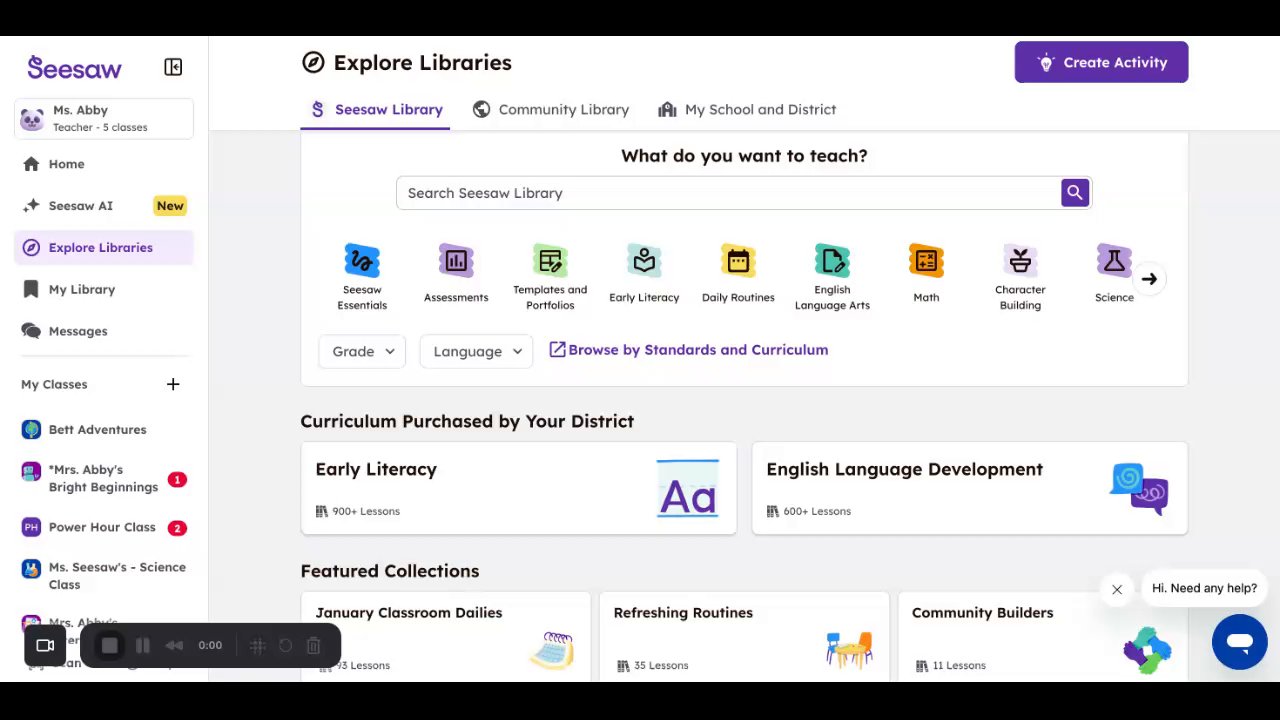1280x720 pixels.
Task: Open the Refreshing Routines collection
Action: click(744, 637)
